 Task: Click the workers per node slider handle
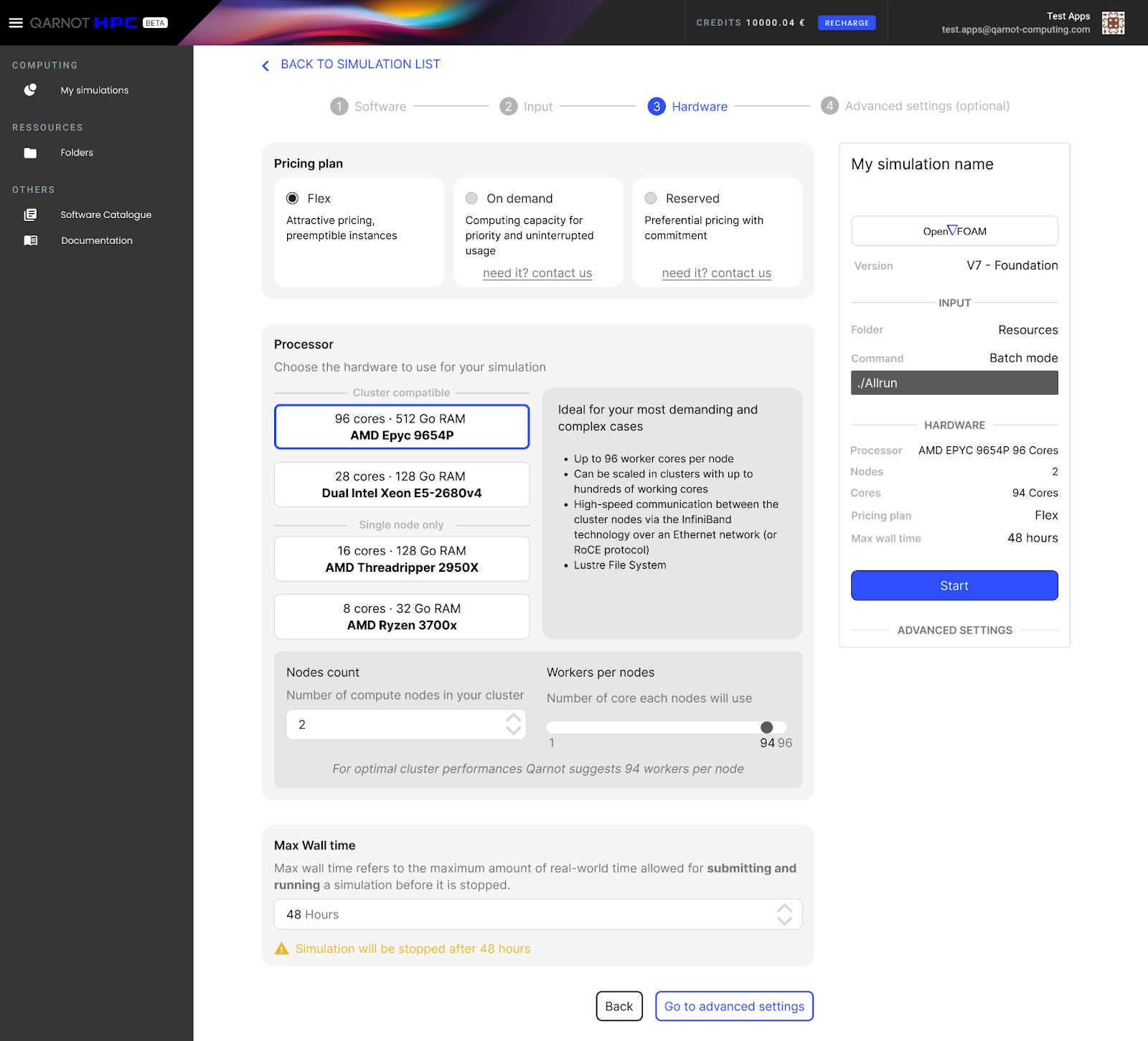pos(767,727)
